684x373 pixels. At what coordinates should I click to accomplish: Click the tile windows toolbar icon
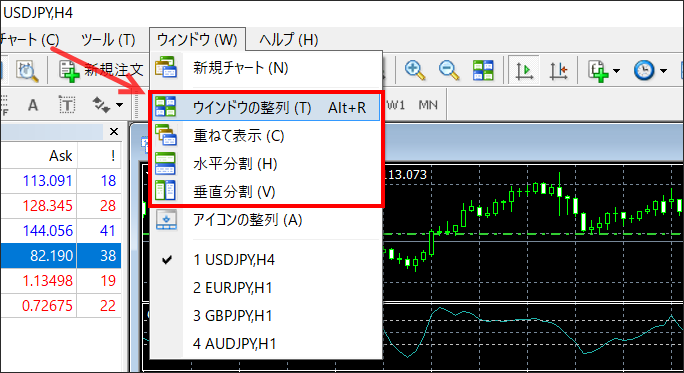tap(483, 70)
